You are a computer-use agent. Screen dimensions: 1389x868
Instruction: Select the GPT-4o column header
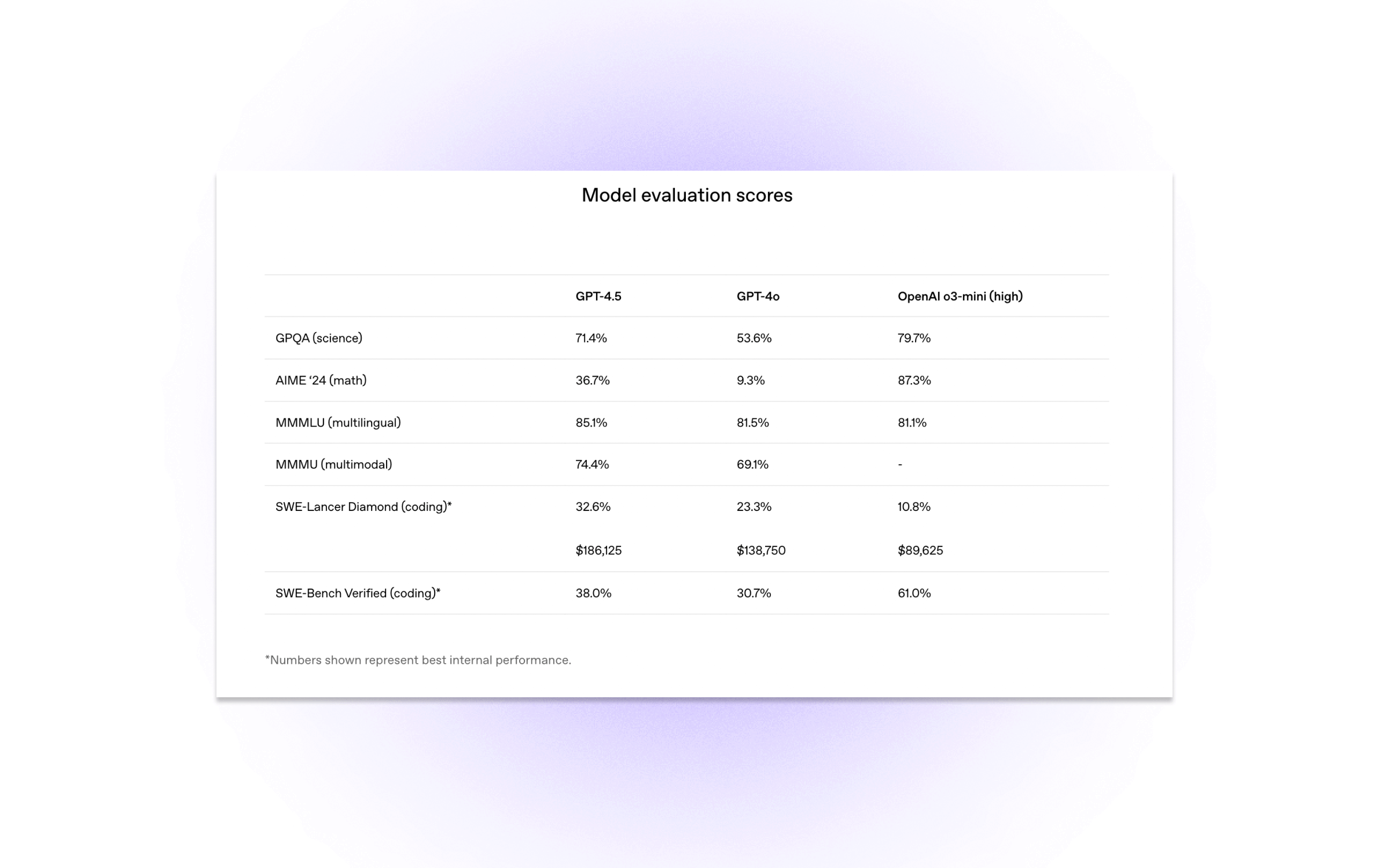[758, 296]
